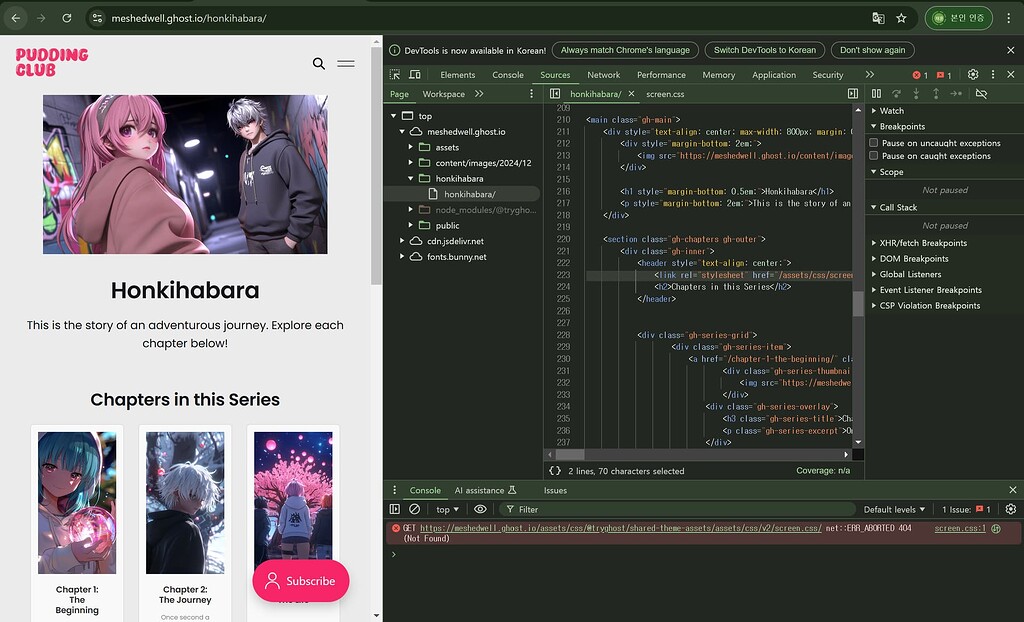Enable Pause on caught exceptions

[874, 156]
